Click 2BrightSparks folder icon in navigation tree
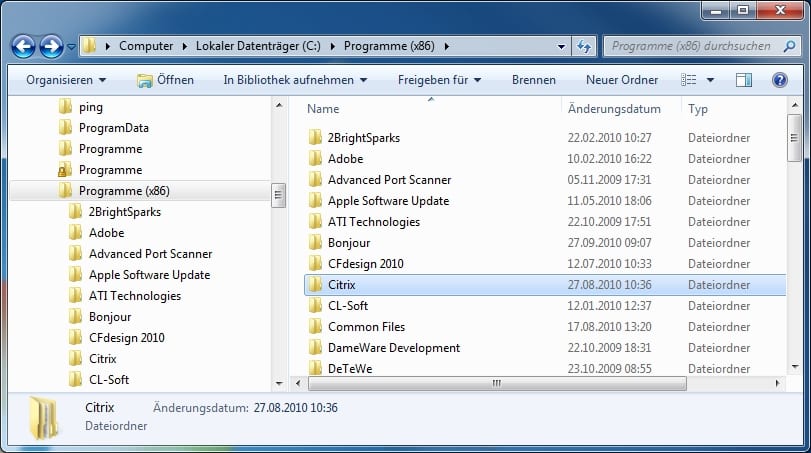 click(76, 212)
